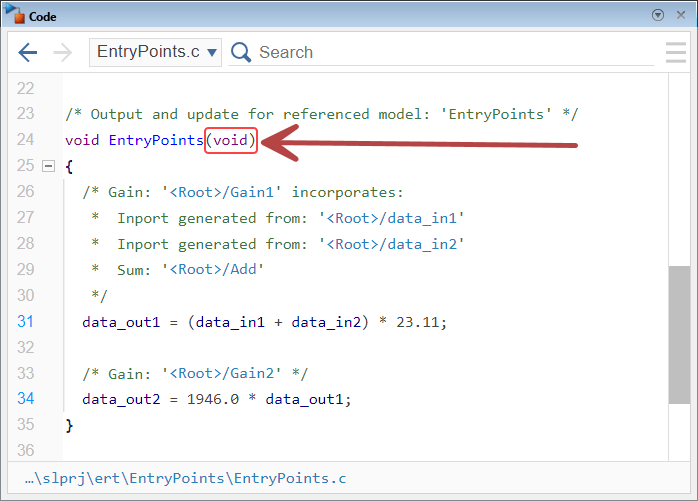Click the 'Output and update' comment line
Screen dimensions: 698x501
[x=321, y=114]
